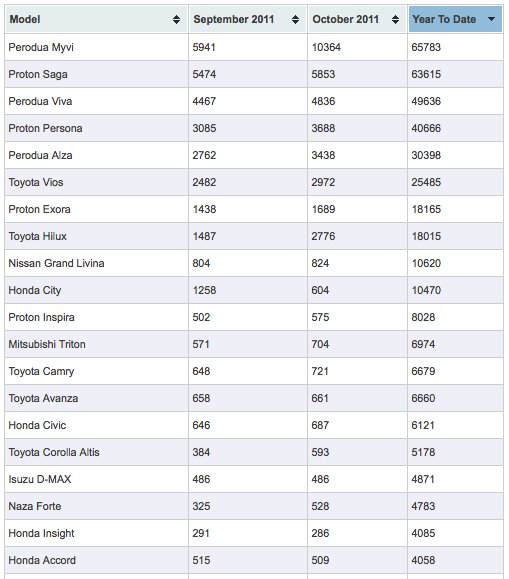The width and height of the screenshot is (509, 579).
Task: Toggle the Year To Date descending arrow
Action: click(x=492, y=19)
